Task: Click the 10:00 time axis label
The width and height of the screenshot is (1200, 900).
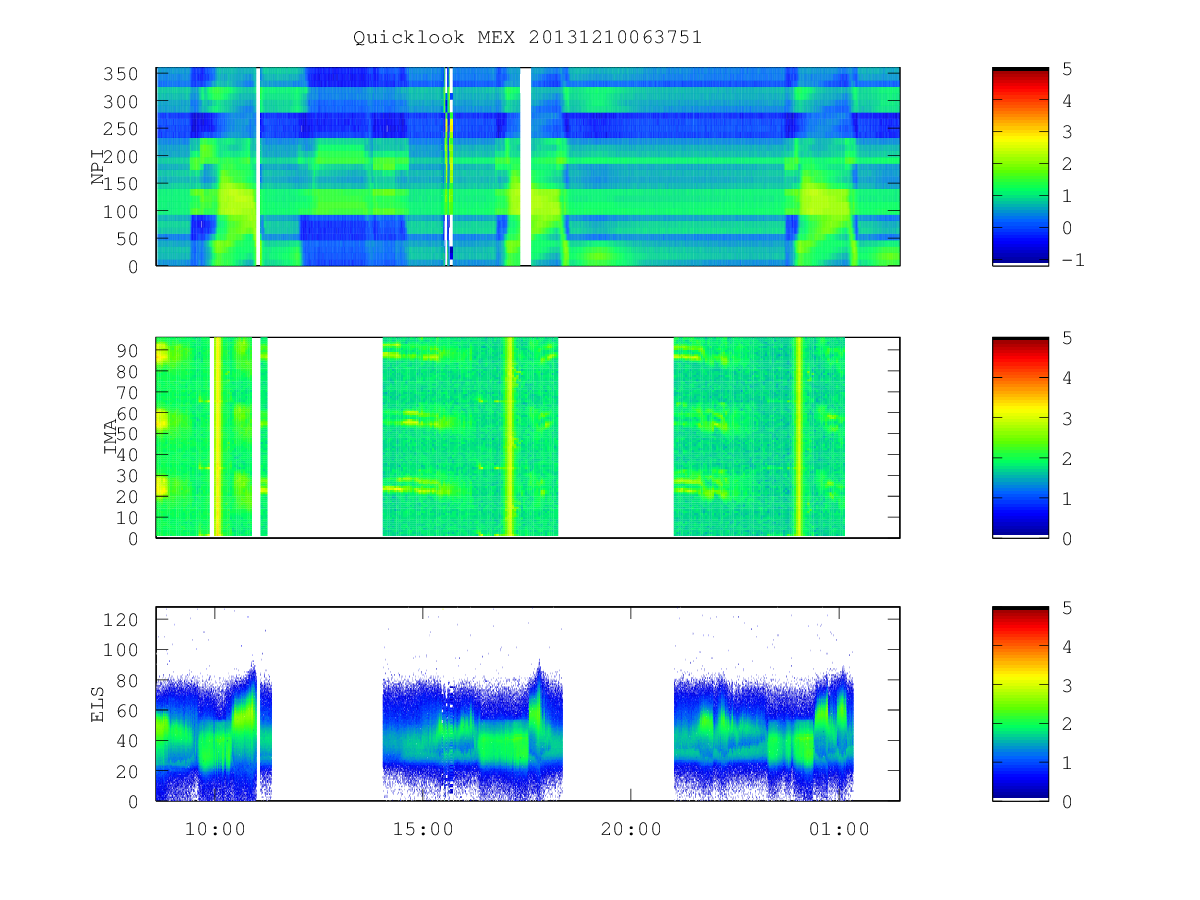Action: point(215,829)
